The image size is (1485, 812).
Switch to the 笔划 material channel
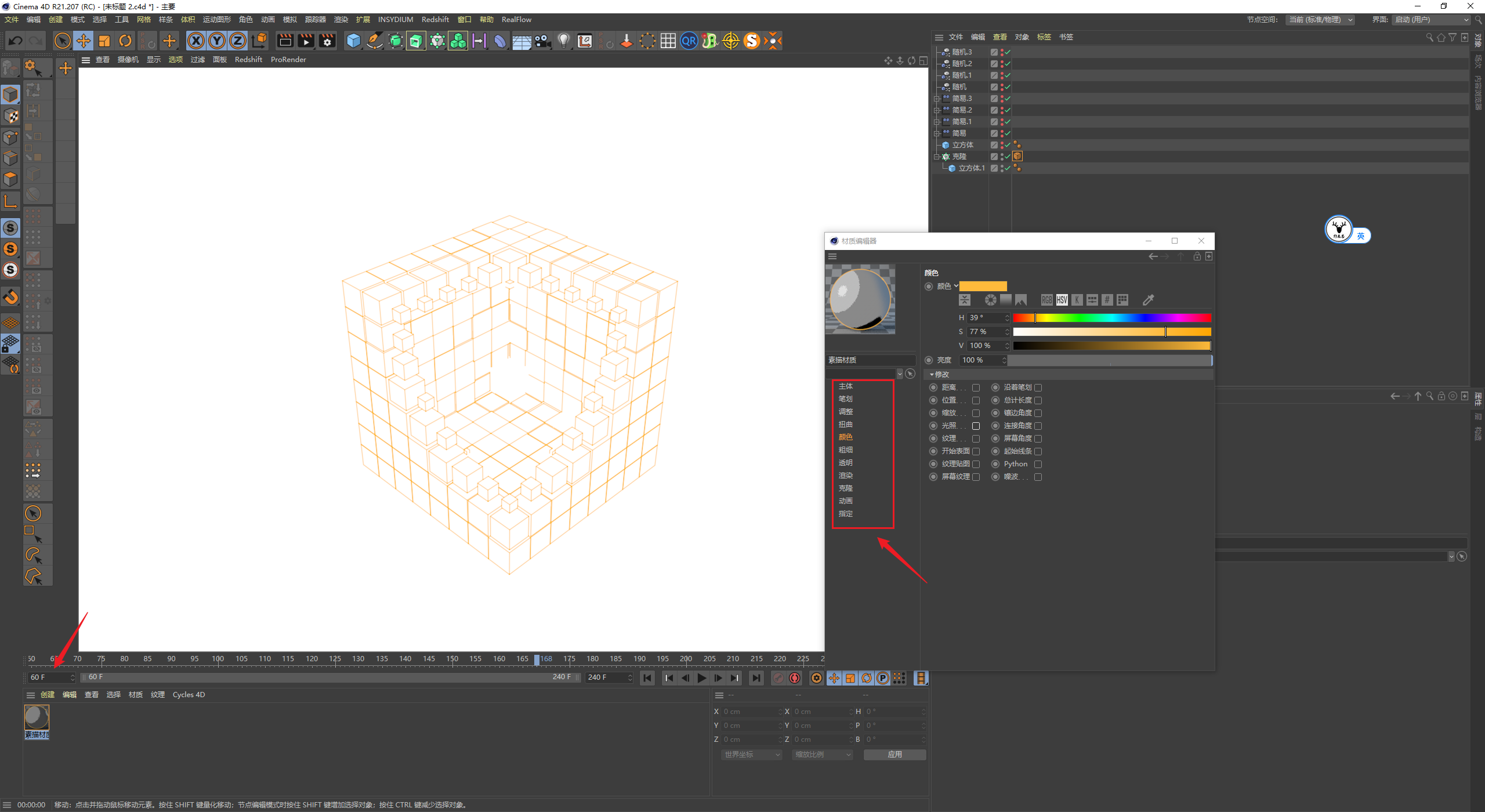point(845,399)
